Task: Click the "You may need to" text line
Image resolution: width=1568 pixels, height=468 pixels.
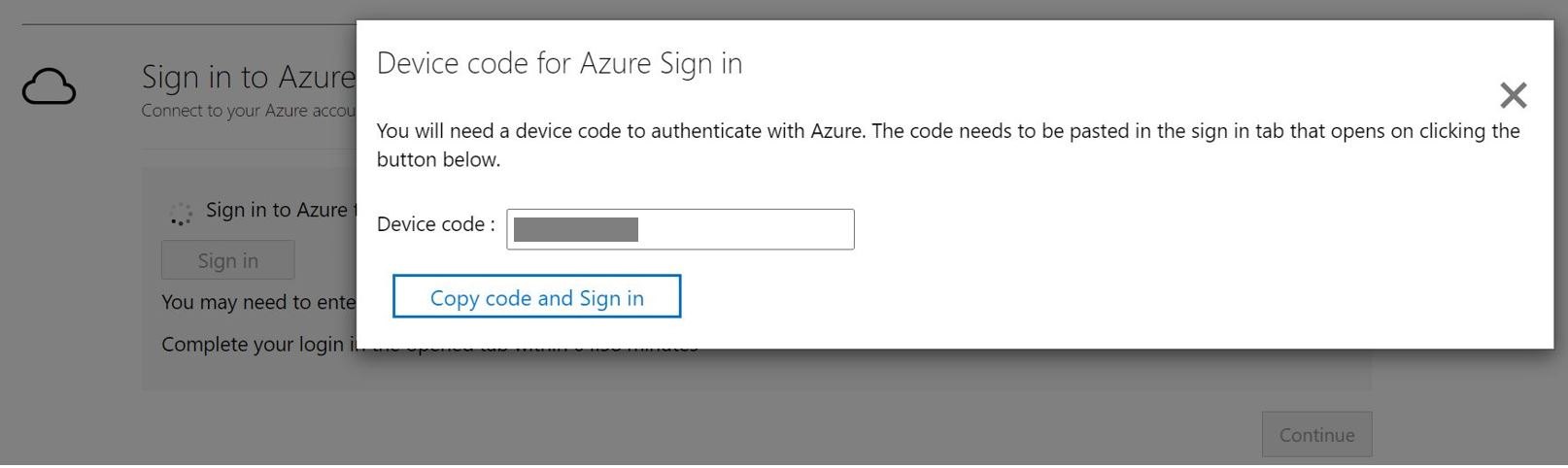Action: point(257,302)
